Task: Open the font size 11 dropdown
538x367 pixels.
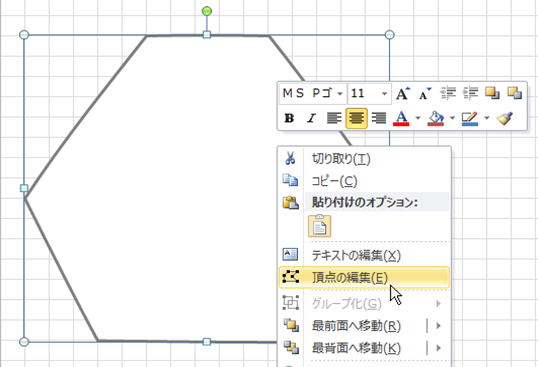Action: (x=384, y=93)
